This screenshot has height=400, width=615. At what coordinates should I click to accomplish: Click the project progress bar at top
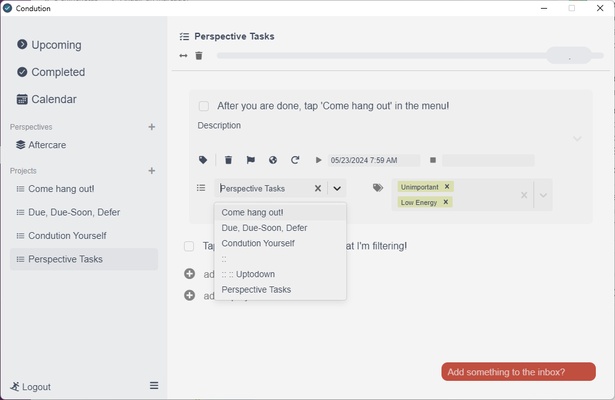click(x=380, y=56)
